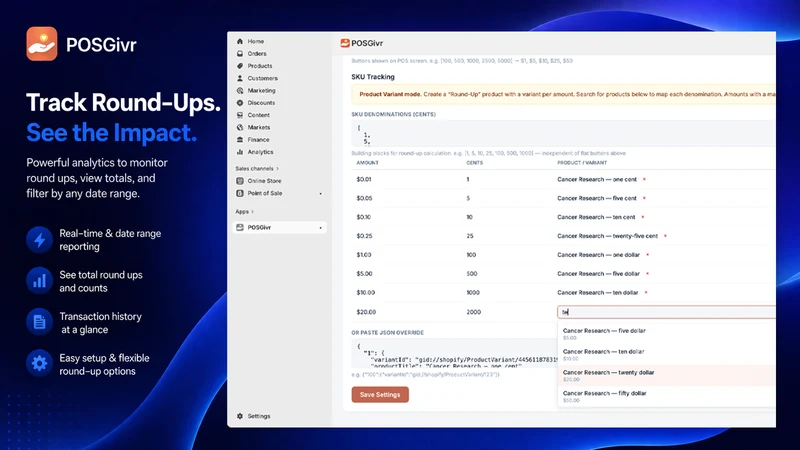800x450 pixels.
Task: Click the CENTS column header
Action: click(x=474, y=163)
